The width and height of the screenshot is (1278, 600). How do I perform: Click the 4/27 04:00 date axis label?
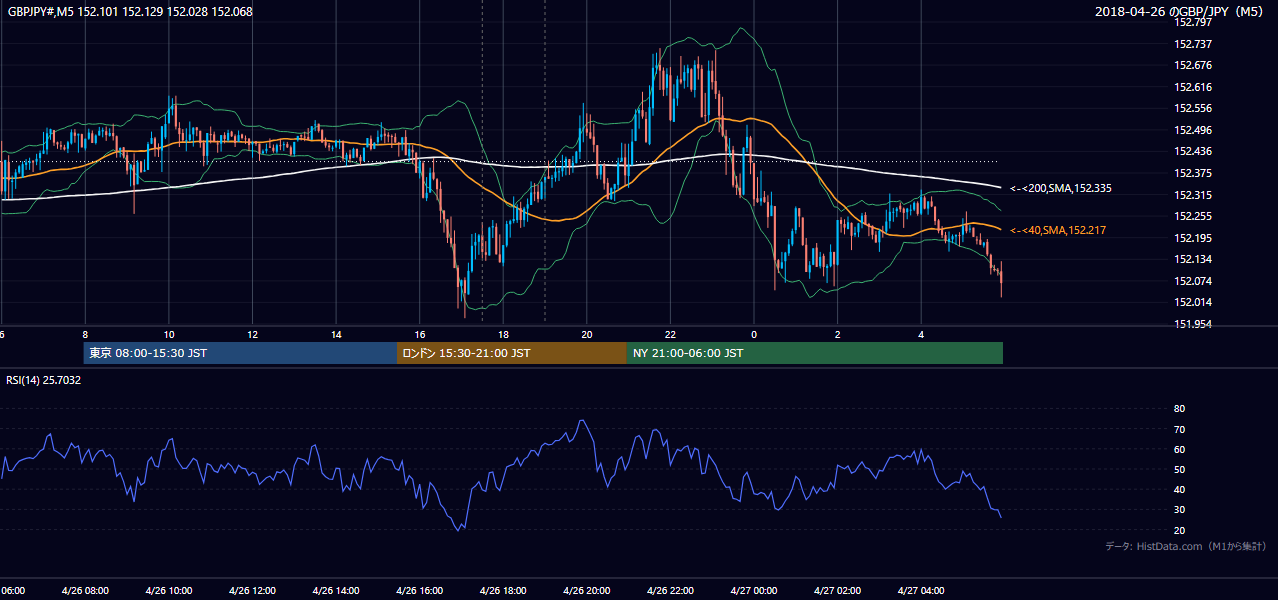921,591
